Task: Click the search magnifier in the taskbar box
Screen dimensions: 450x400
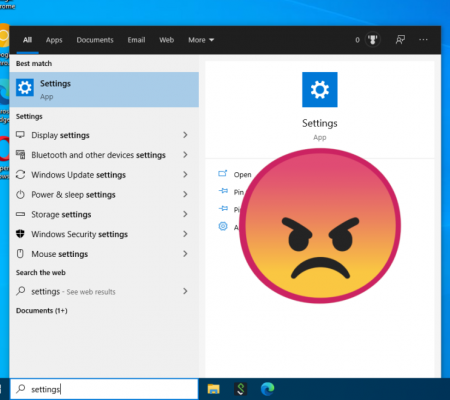Action: pyautogui.click(x=21, y=389)
